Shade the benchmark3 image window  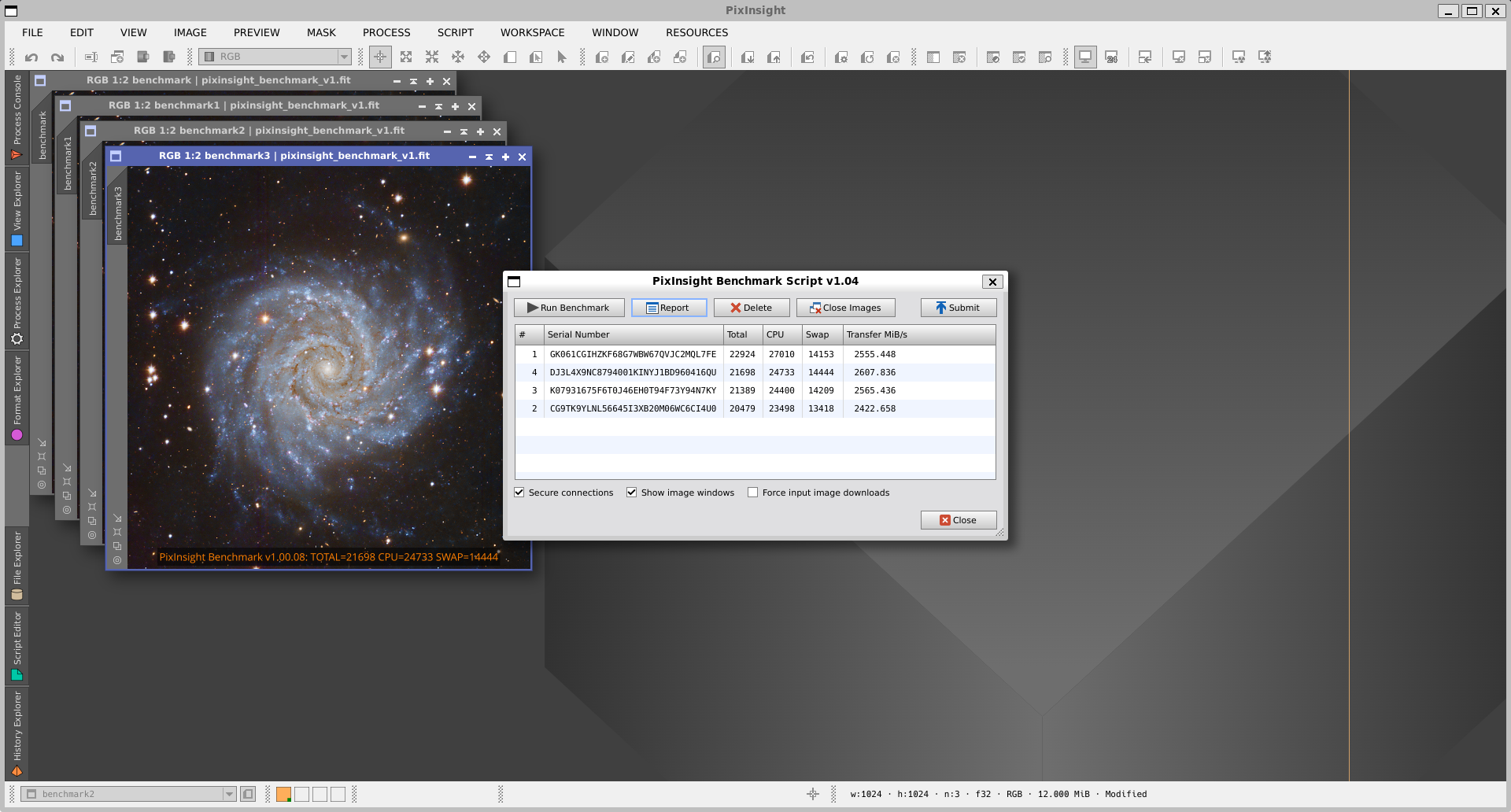pos(489,157)
